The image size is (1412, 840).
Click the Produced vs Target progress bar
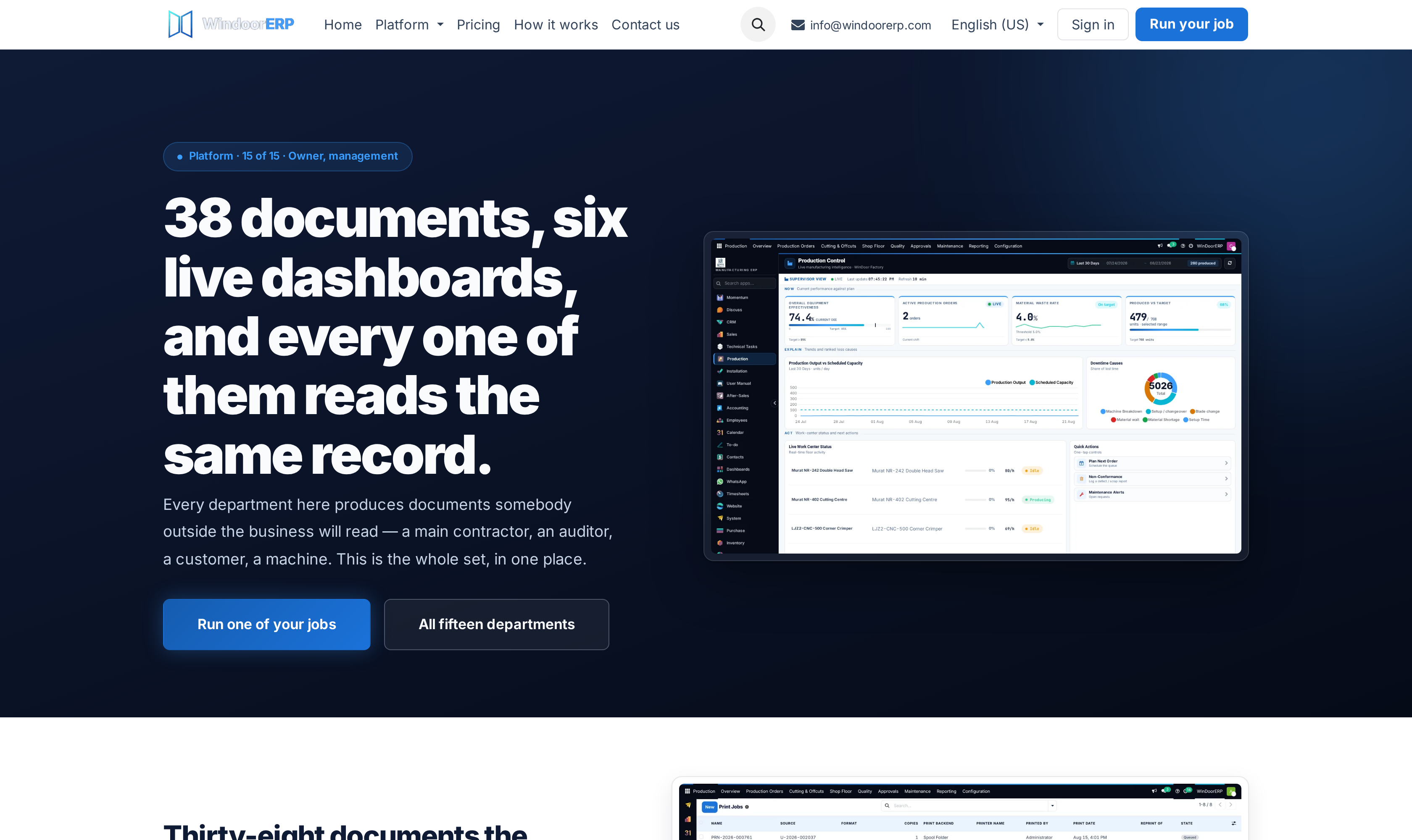pos(1180,329)
